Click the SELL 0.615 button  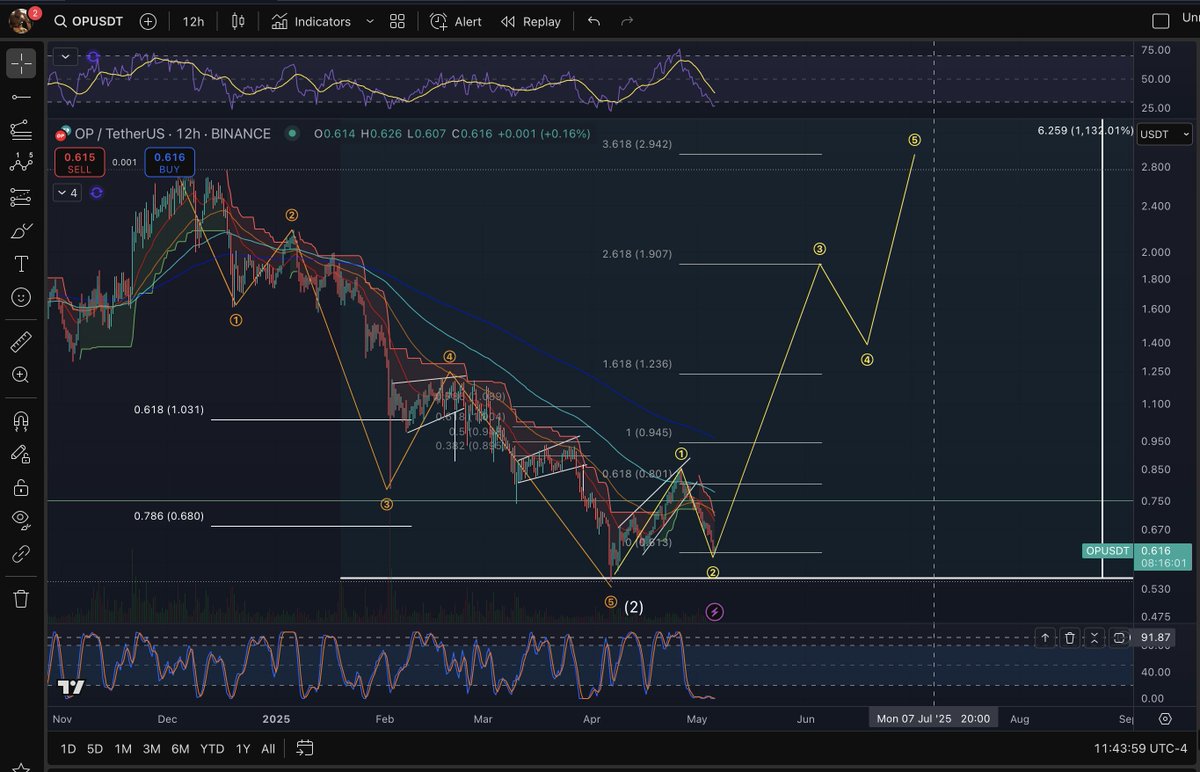tap(79, 160)
